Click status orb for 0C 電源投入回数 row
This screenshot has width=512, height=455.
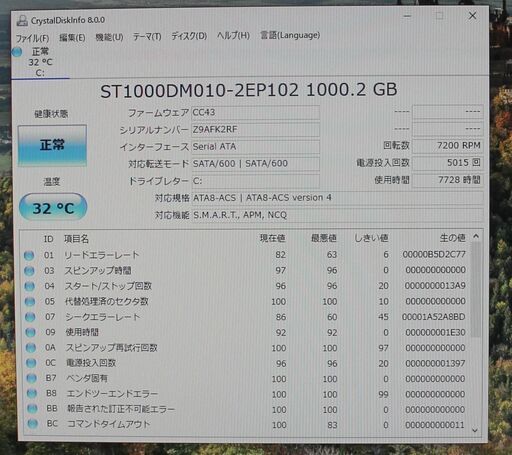31,363
